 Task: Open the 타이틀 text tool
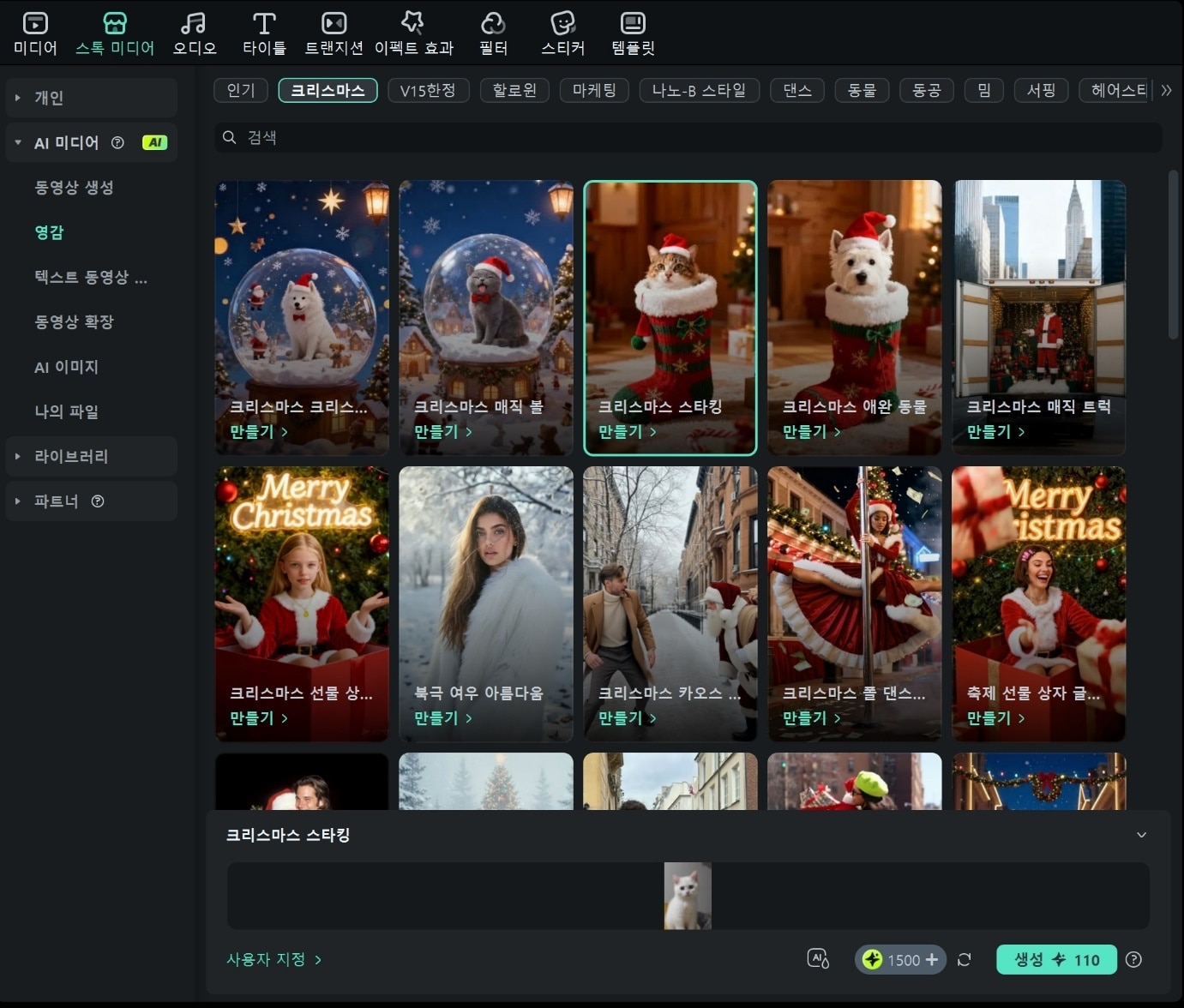point(264,24)
